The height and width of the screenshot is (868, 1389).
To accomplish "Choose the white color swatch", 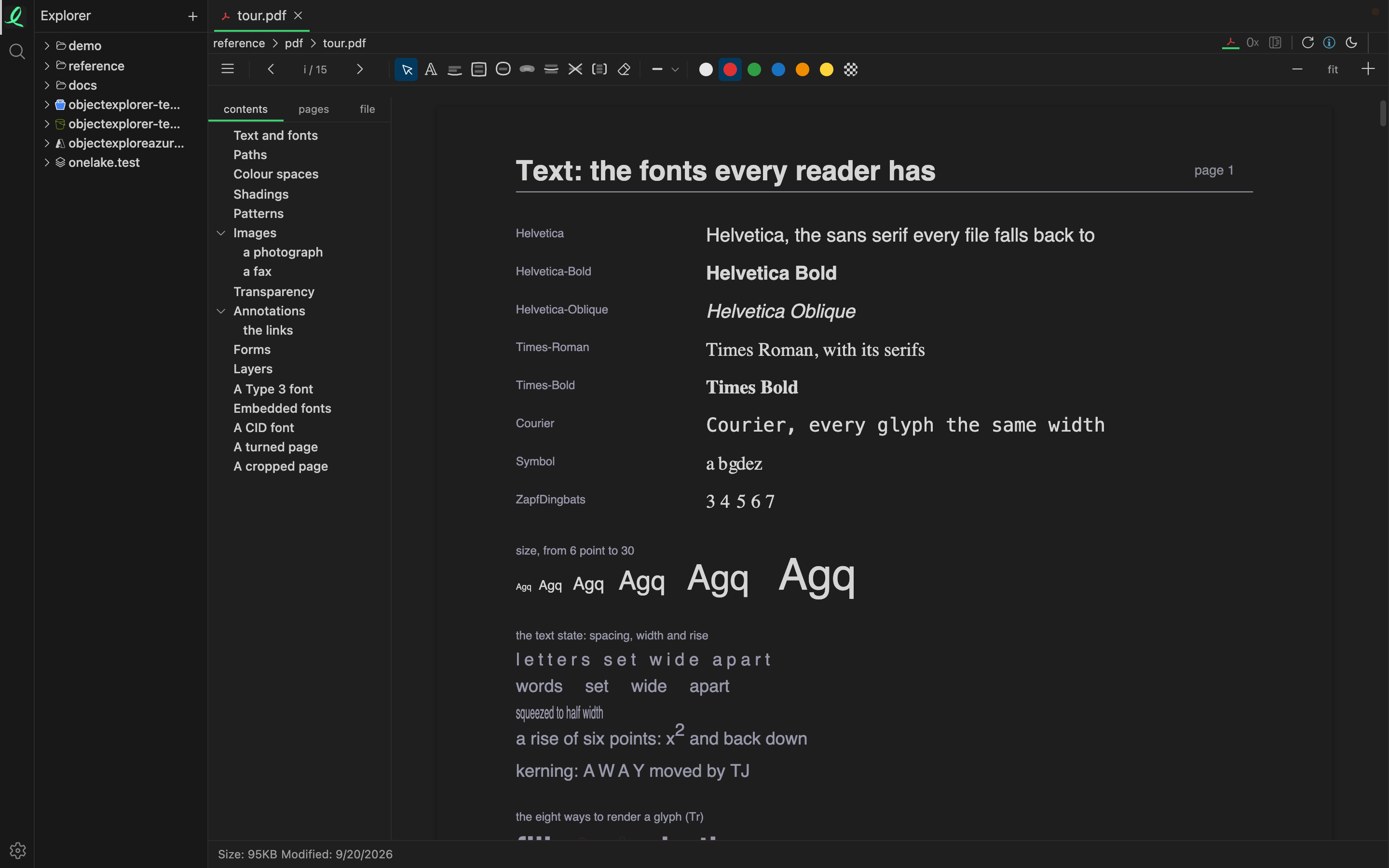I will click(x=706, y=69).
